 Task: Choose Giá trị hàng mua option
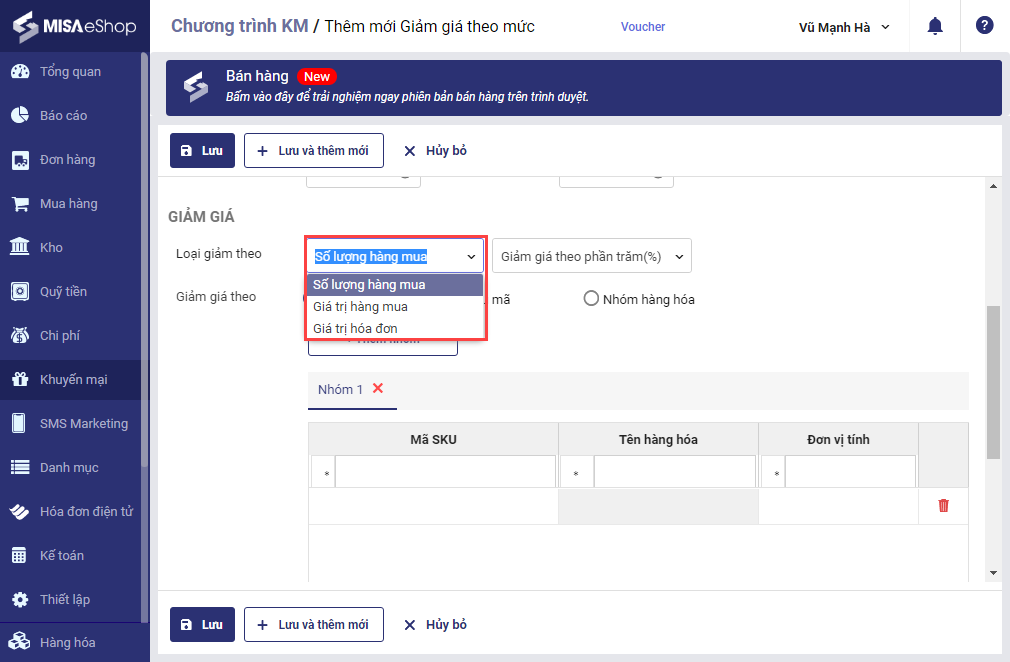point(360,307)
